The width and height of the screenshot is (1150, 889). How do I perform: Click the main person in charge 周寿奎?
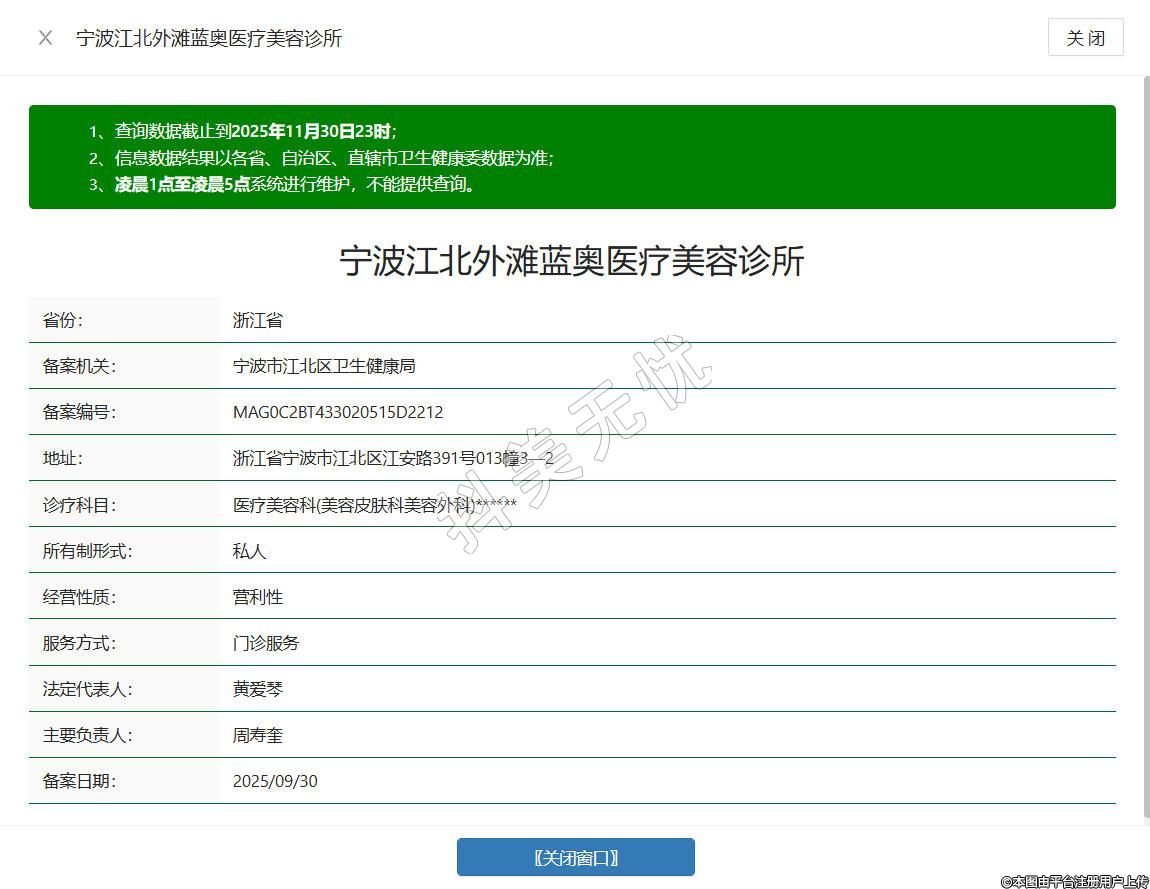pos(258,735)
